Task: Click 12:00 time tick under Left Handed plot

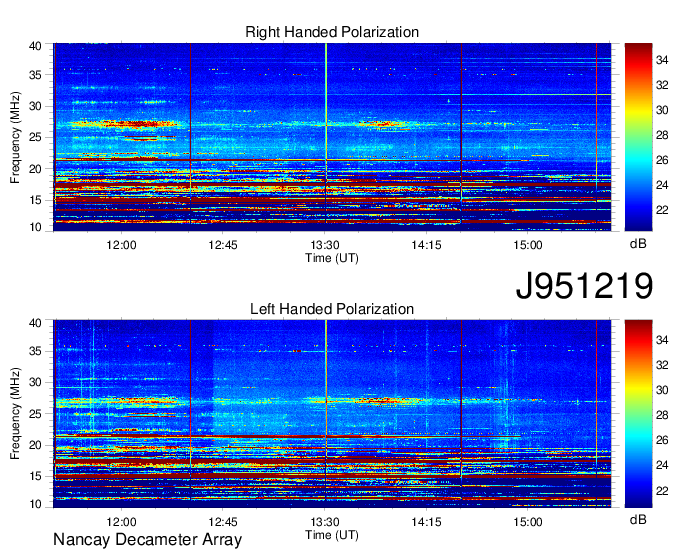Action: pyautogui.click(x=121, y=522)
